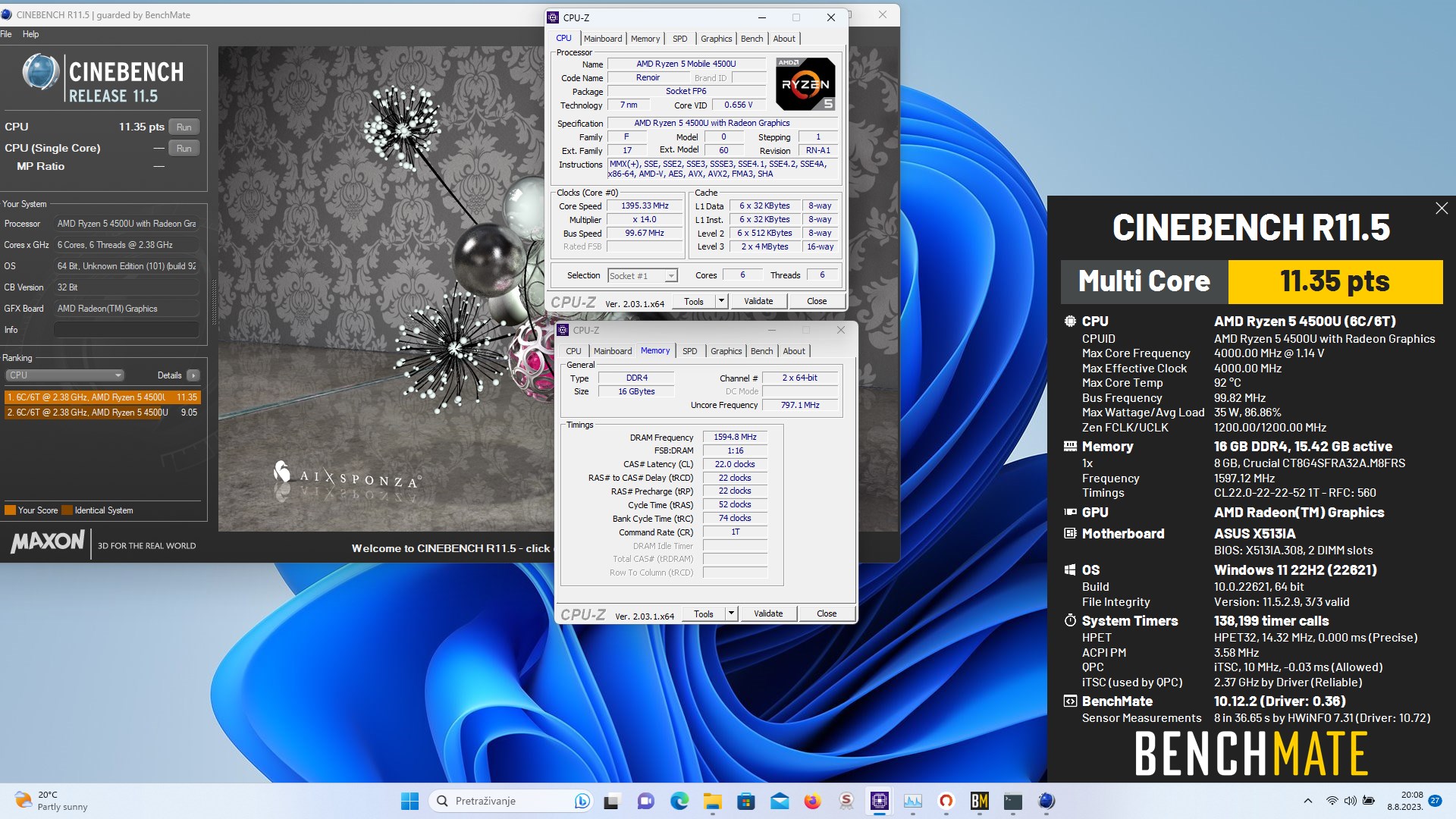Click the red ring taskbar icon
The width and height of the screenshot is (1456, 819).
click(x=946, y=801)
